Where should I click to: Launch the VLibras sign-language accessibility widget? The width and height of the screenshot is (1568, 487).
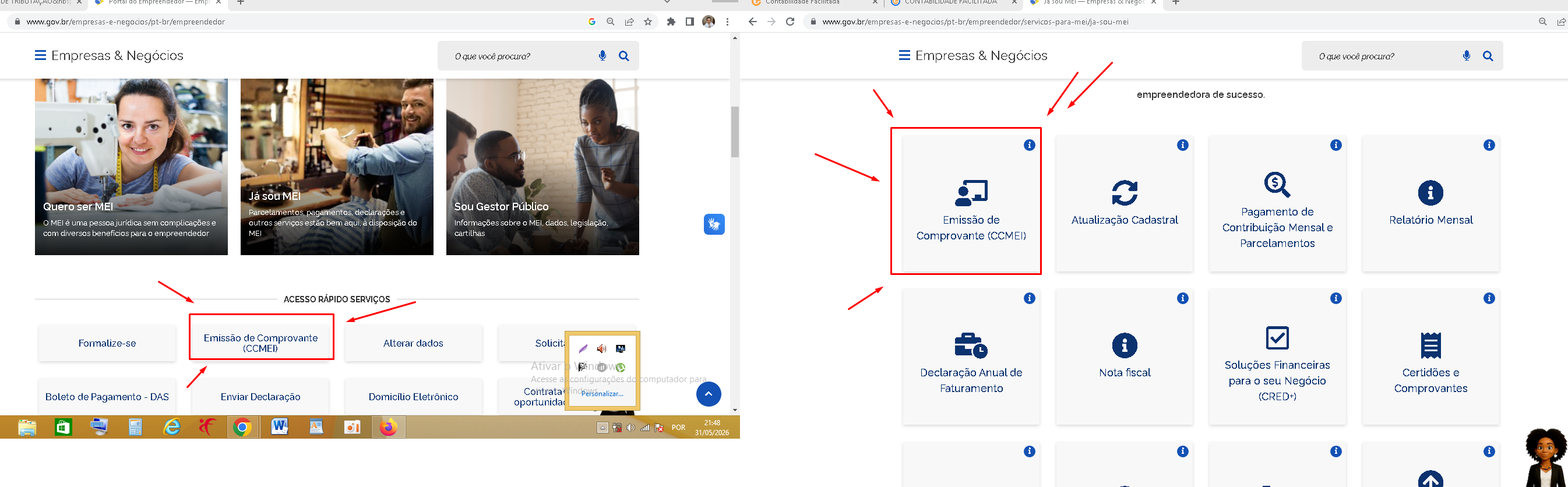(x=714, y=224)
